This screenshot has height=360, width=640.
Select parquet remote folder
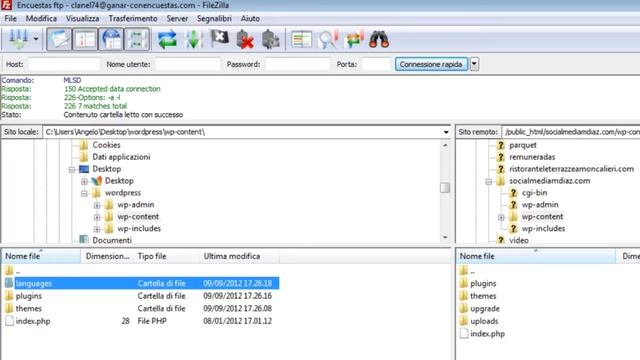pos(523,145)
